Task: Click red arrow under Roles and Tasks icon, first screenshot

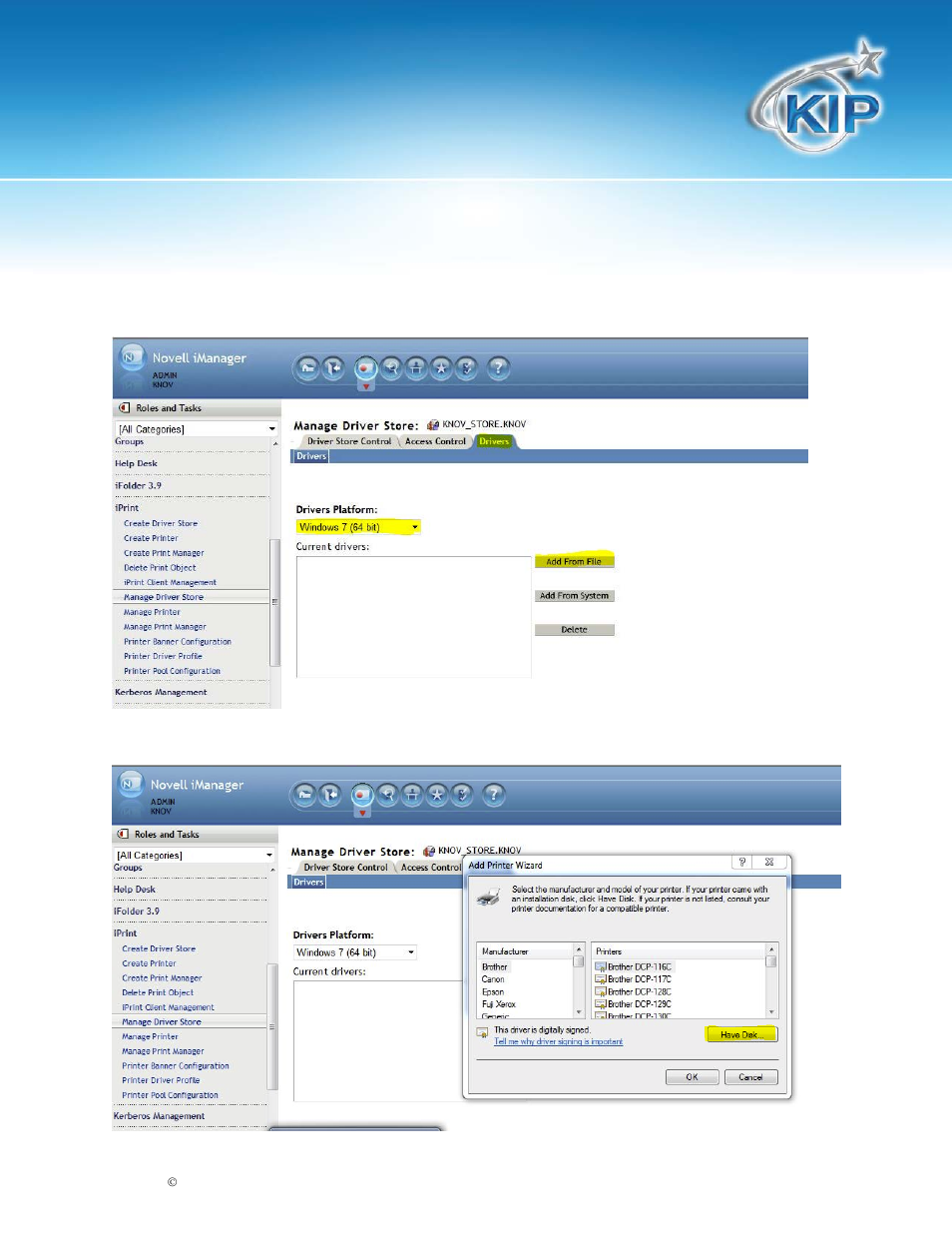Action: (366, 387)
